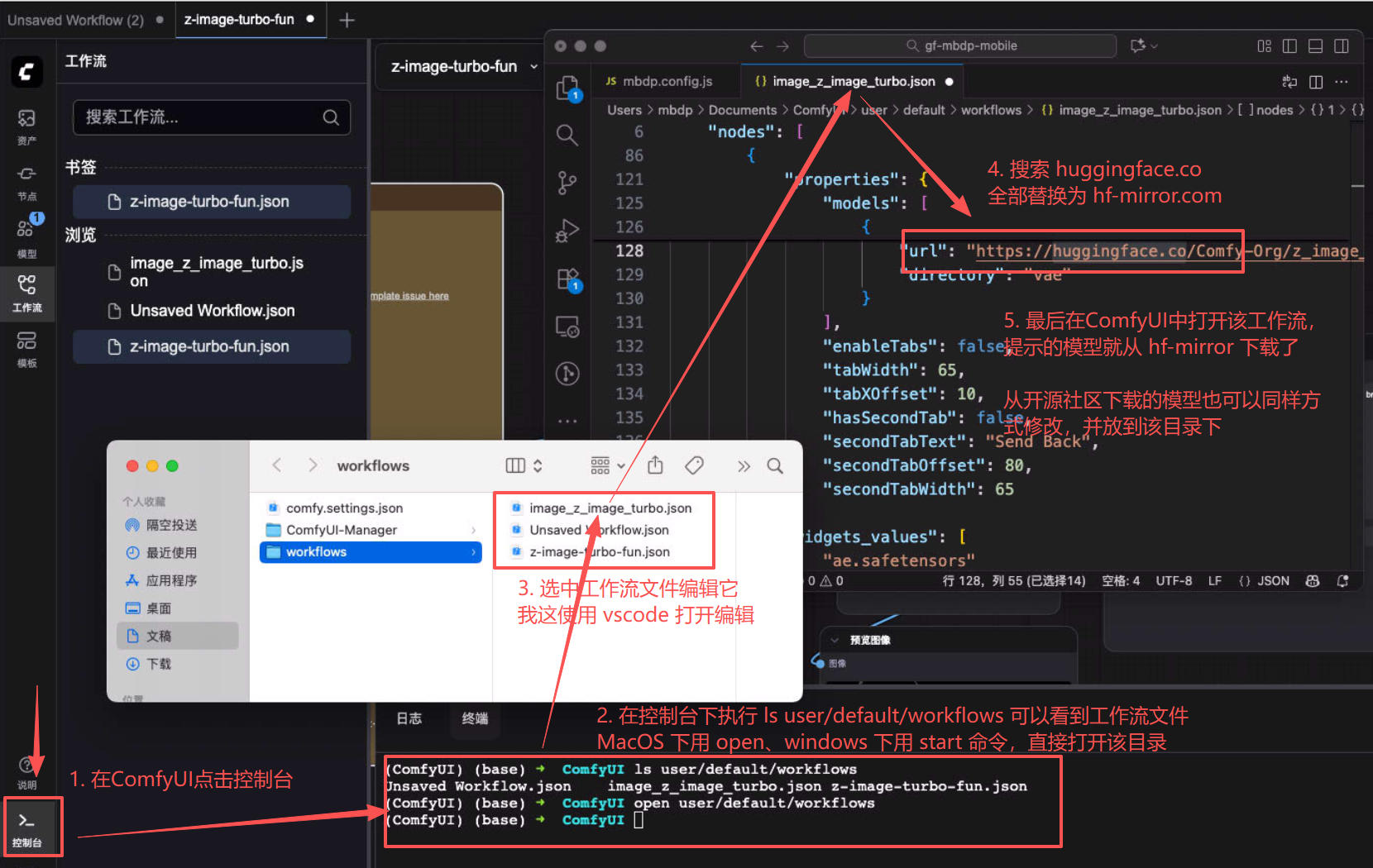
Task: Click the Finder share icon
Action: point(655,465)
